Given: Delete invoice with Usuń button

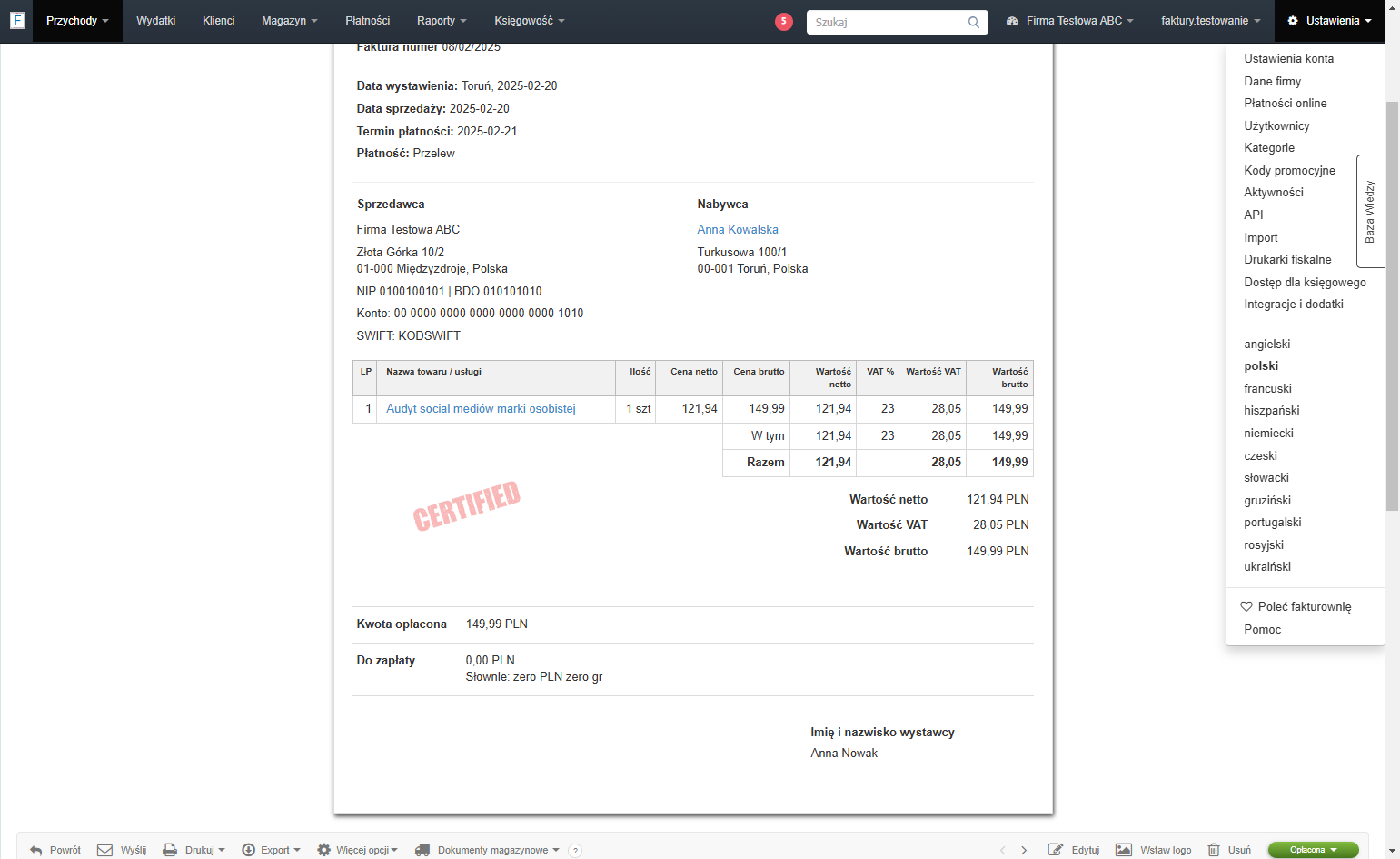Looking at the screenshot, I should [x=1229, y=850].
